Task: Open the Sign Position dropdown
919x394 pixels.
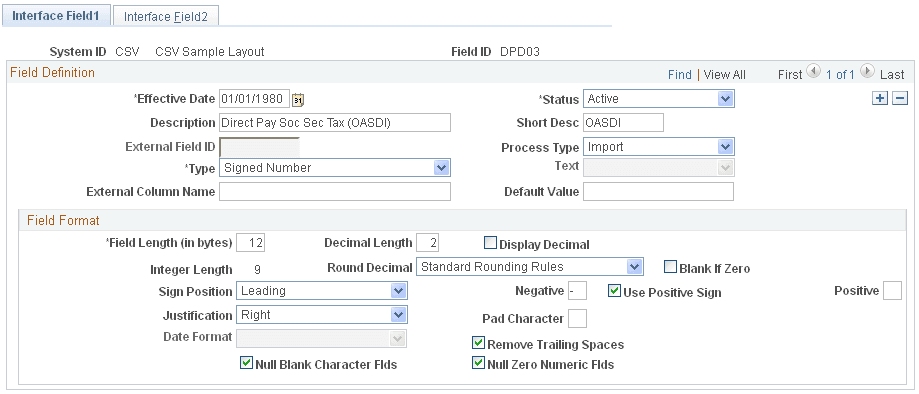Action: 322,290
